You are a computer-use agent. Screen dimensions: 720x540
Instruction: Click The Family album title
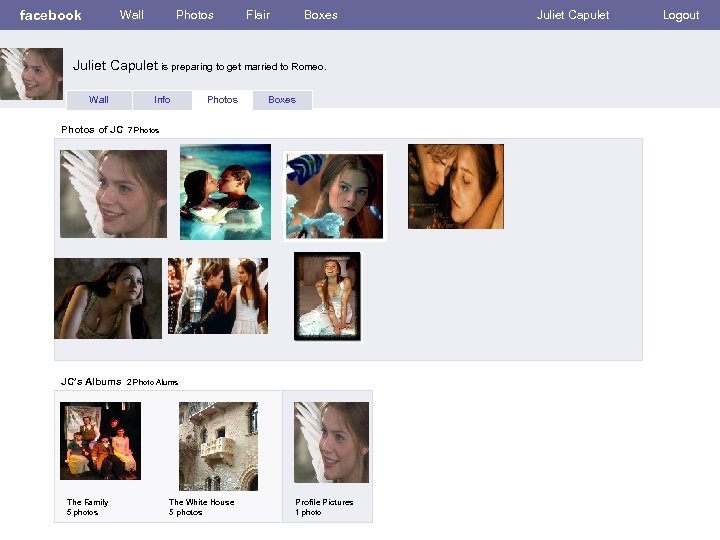click(88, 502)
